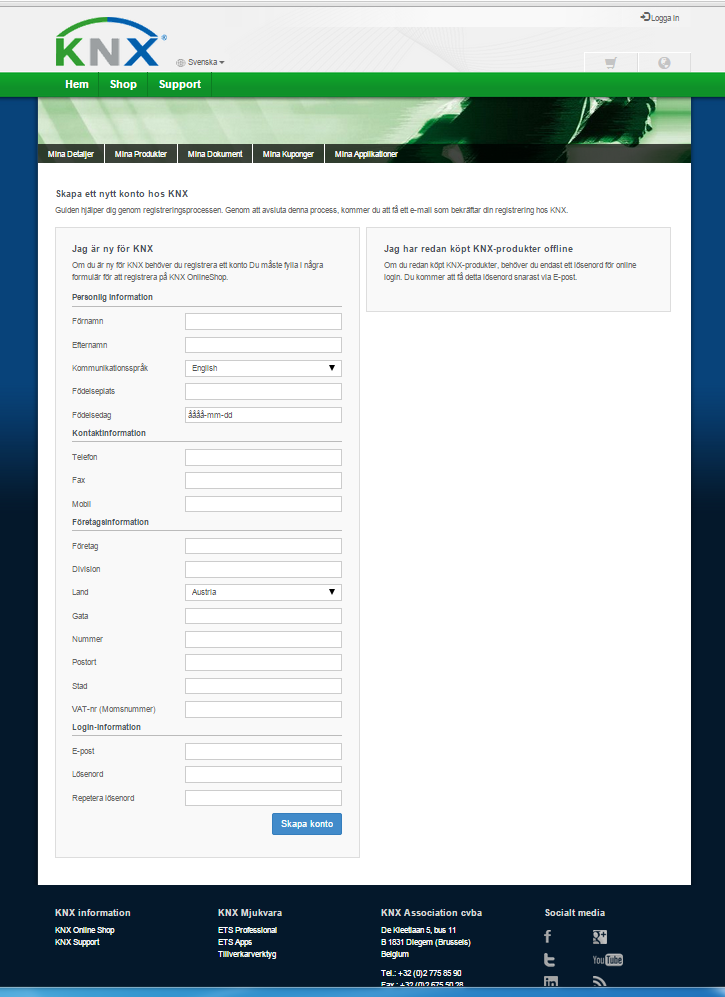Open the Support menu
725x997 pixels.
click(180, 84)
